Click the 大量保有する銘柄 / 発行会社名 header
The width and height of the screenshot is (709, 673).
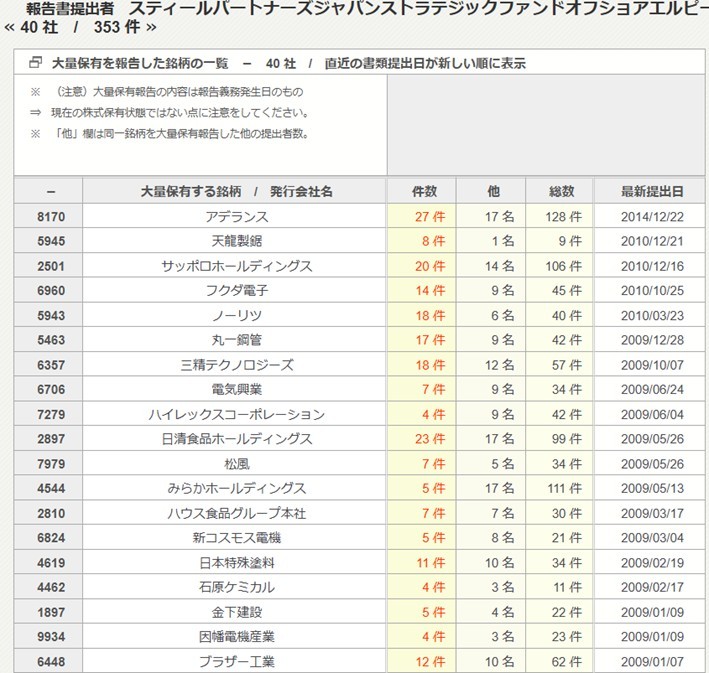[x=236, y=191]
